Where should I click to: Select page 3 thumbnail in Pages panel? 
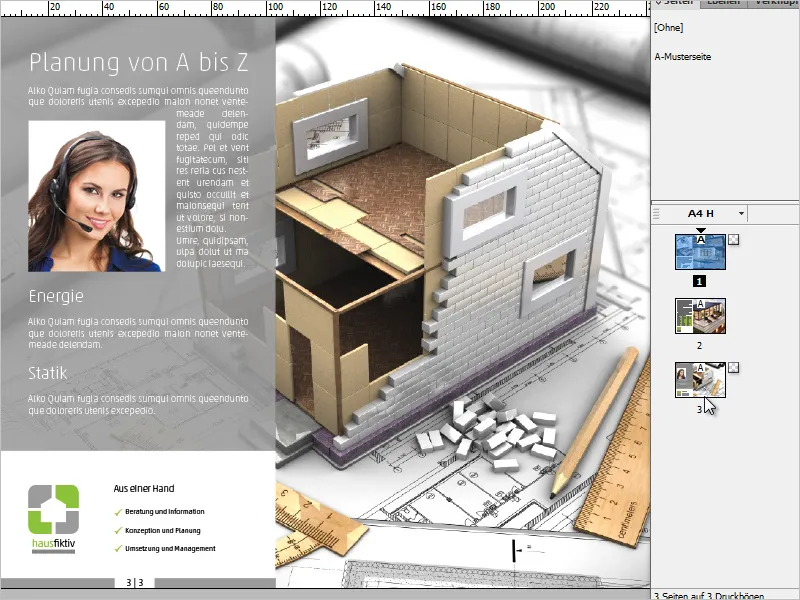pos(700,380)
